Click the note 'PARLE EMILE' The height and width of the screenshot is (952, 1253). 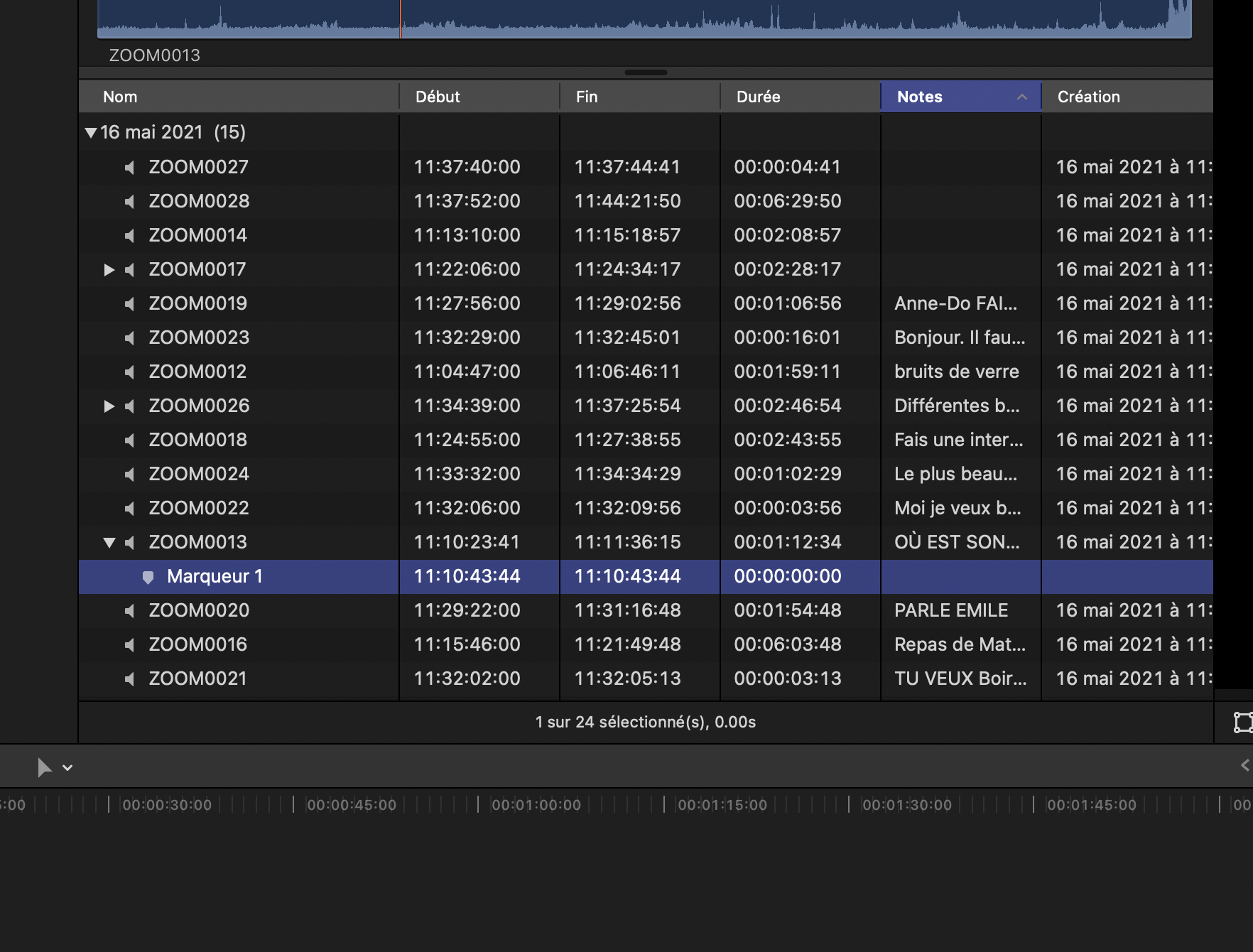click(x=951, y=611)
